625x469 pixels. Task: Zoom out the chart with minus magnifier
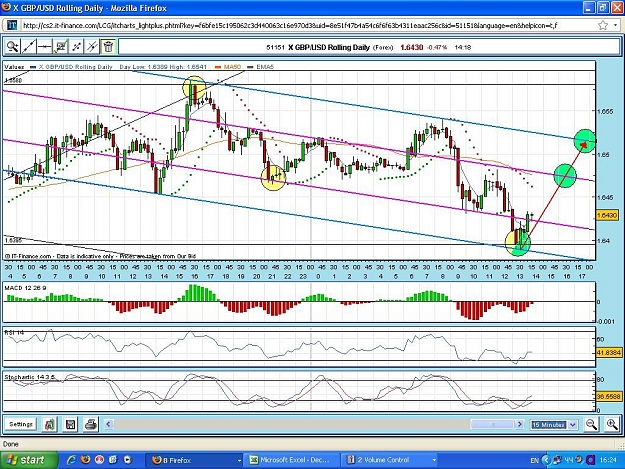591,424
